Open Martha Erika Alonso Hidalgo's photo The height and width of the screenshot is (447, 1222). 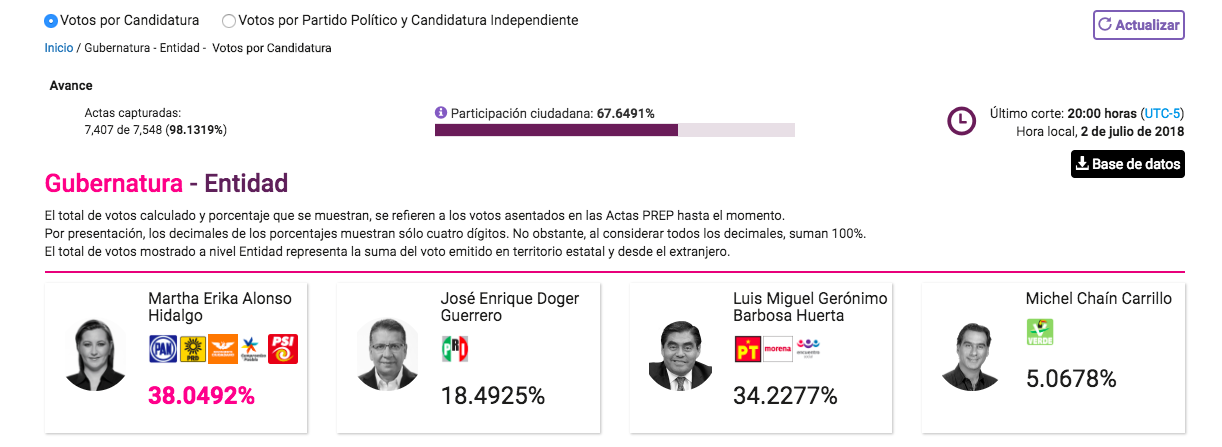tap(96, 356)
